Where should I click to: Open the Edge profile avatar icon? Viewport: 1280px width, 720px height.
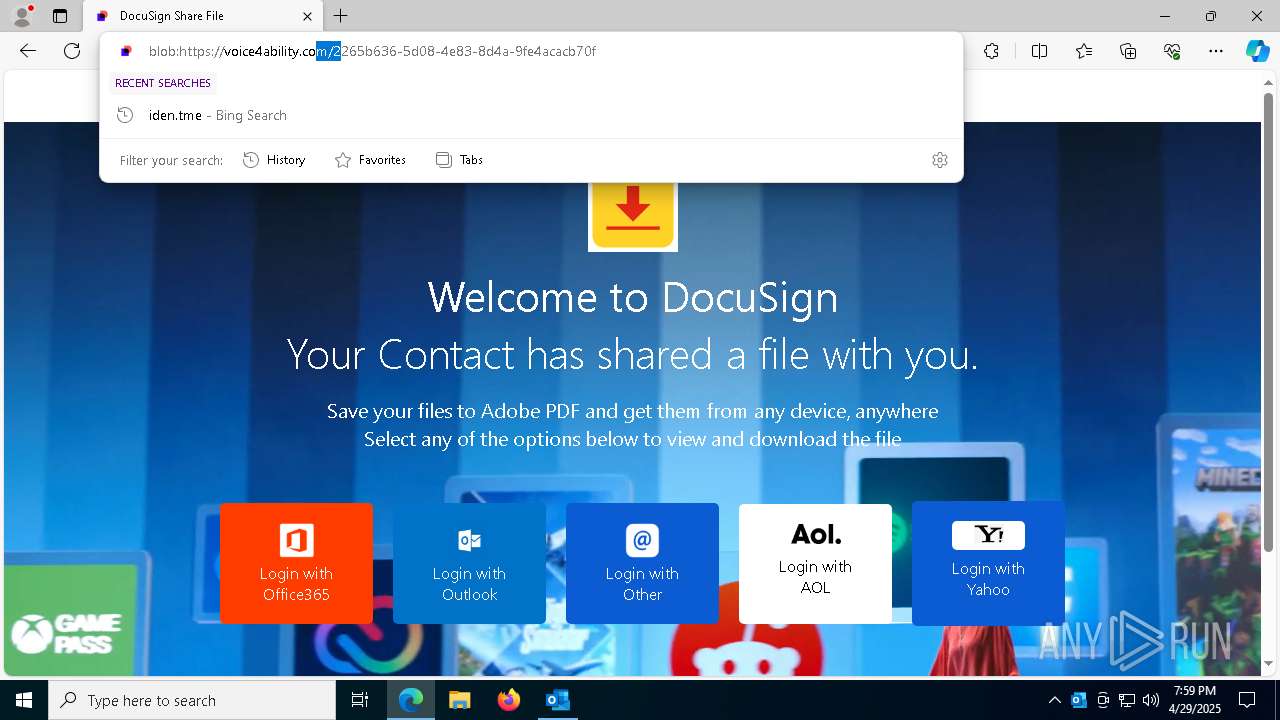click(x=21, y=16)
